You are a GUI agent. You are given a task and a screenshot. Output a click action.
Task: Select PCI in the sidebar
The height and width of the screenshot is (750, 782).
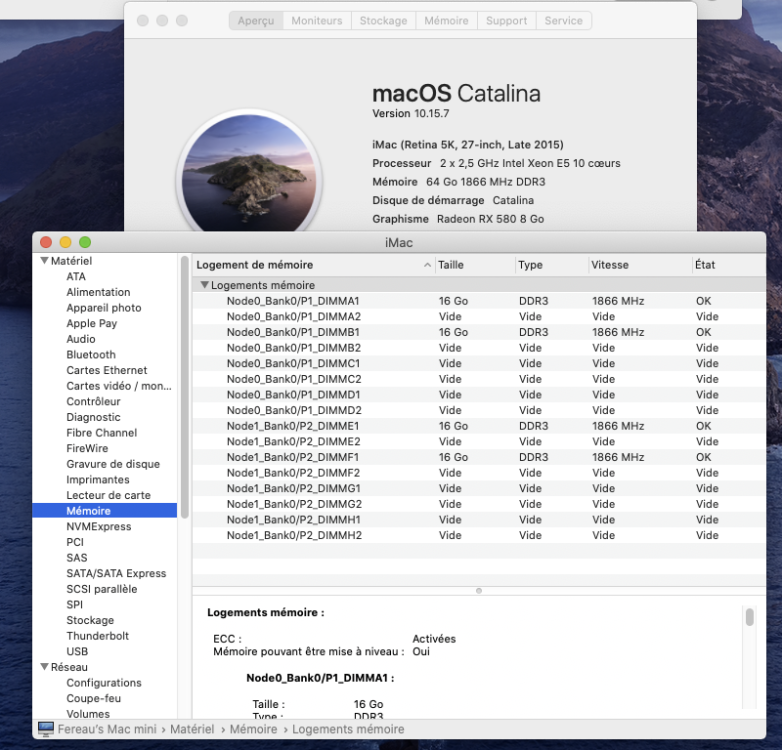(x=75, y=542)
